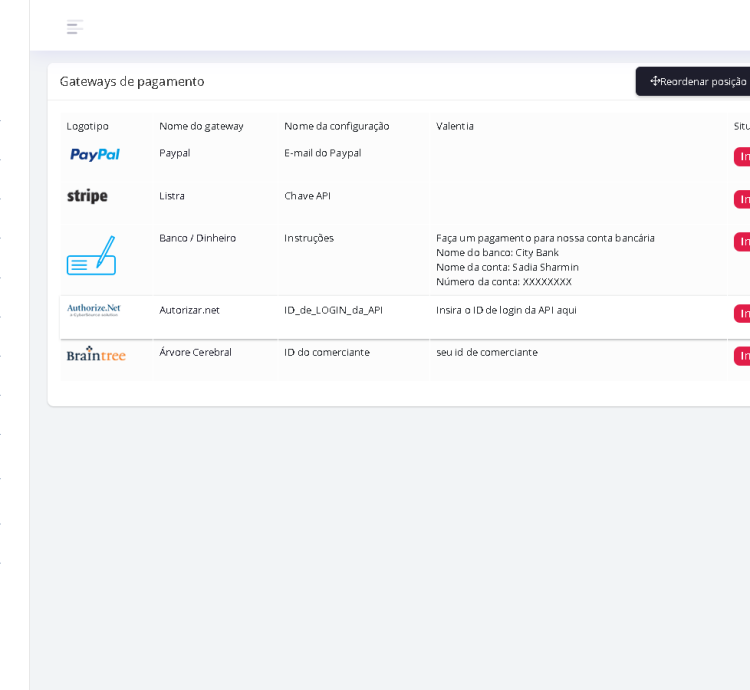Click the Authorize.Net row red status badge
The width and height of the screenshot is (750, 690).
(x=742, y=314)
